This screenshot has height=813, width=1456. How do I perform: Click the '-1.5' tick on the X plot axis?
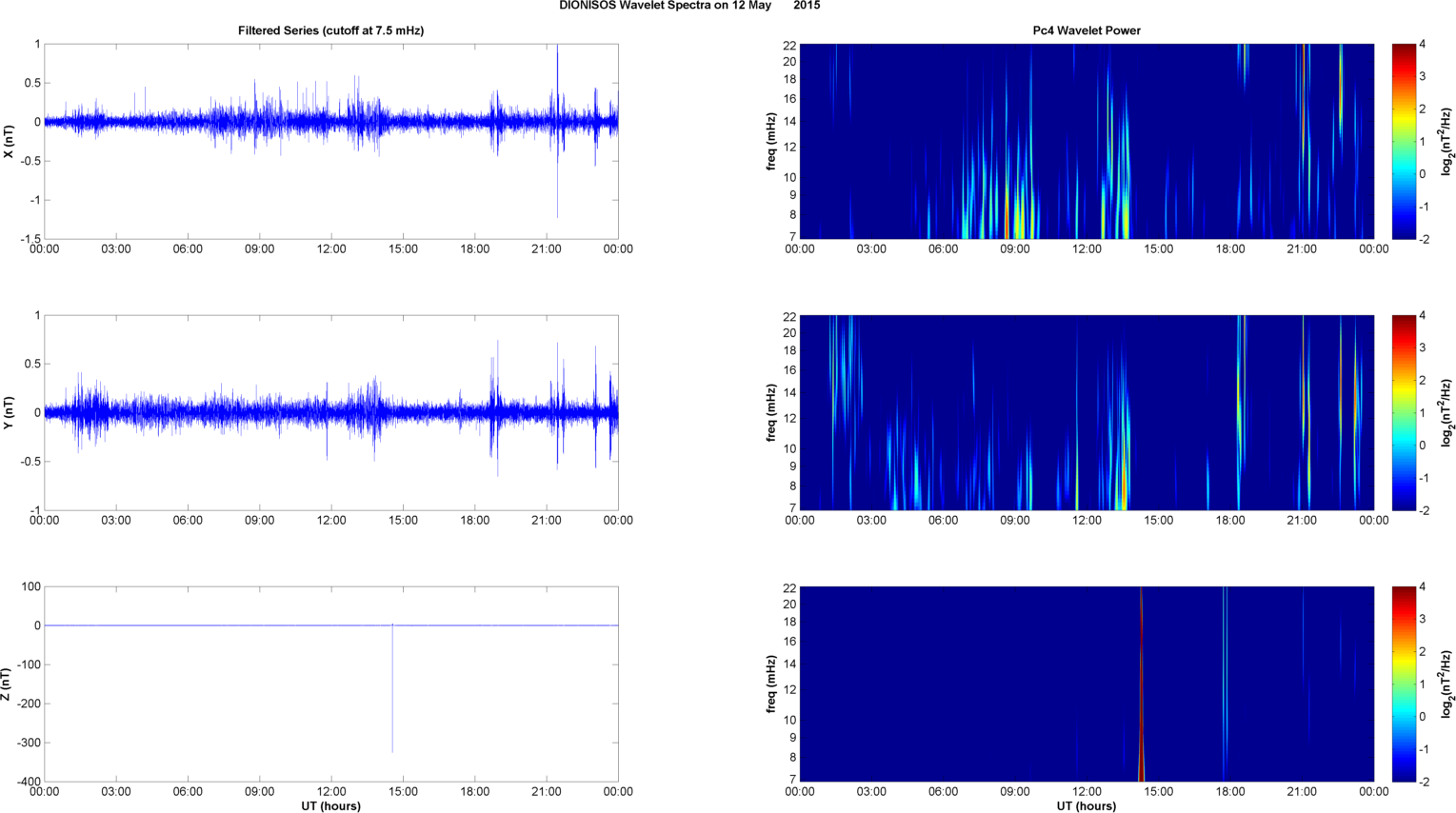[x=31, y=239]
